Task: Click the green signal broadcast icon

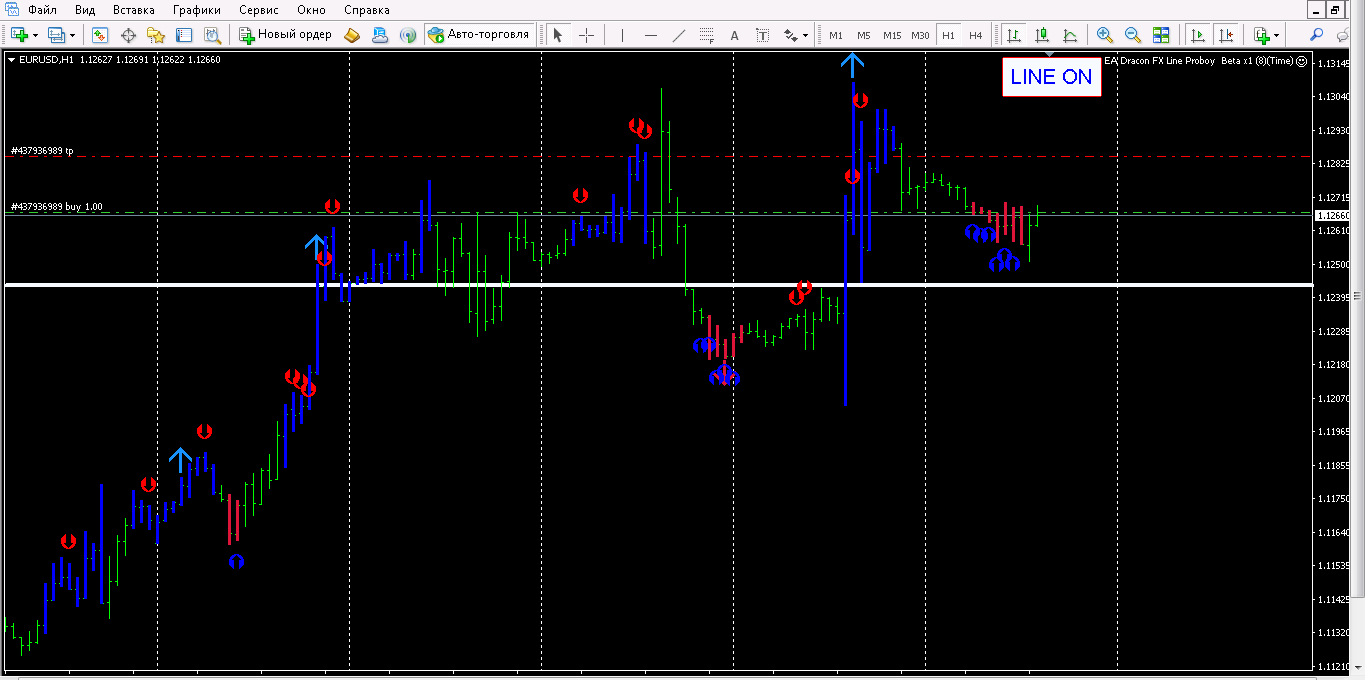Action: click(408, 35)
